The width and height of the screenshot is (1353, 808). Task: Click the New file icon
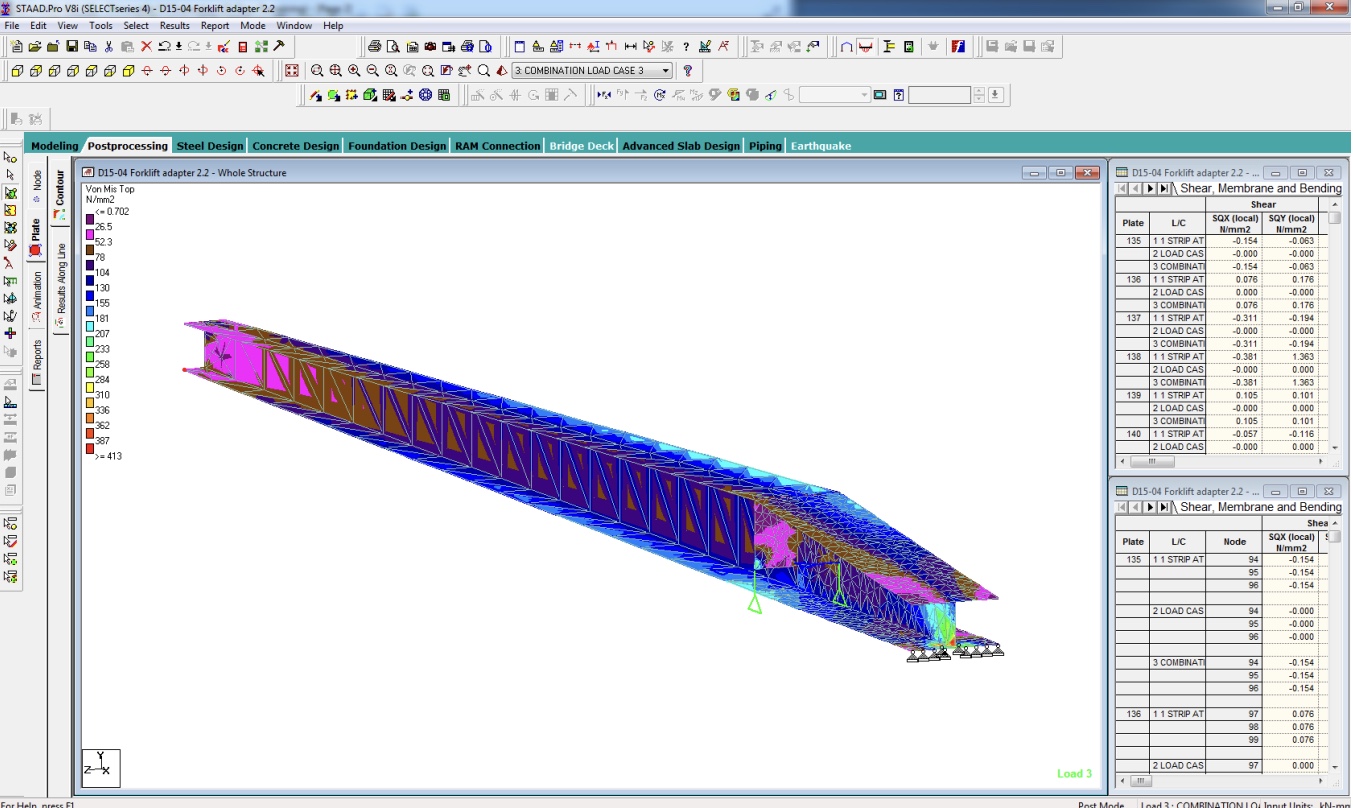tap(16, 46)
